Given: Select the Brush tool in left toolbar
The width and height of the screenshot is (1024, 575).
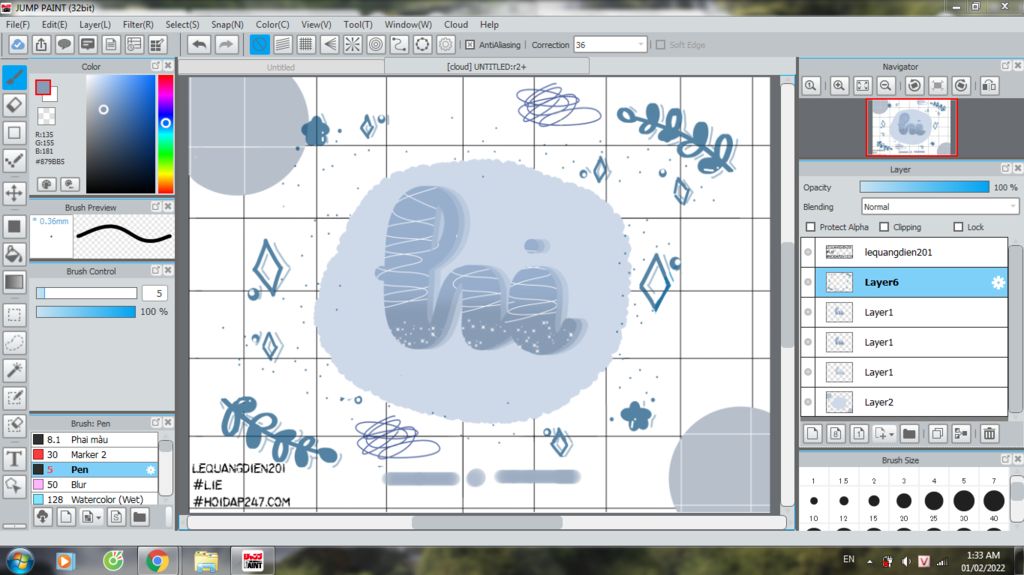Looking at the screenshot, I should click(x=14, y=77).
